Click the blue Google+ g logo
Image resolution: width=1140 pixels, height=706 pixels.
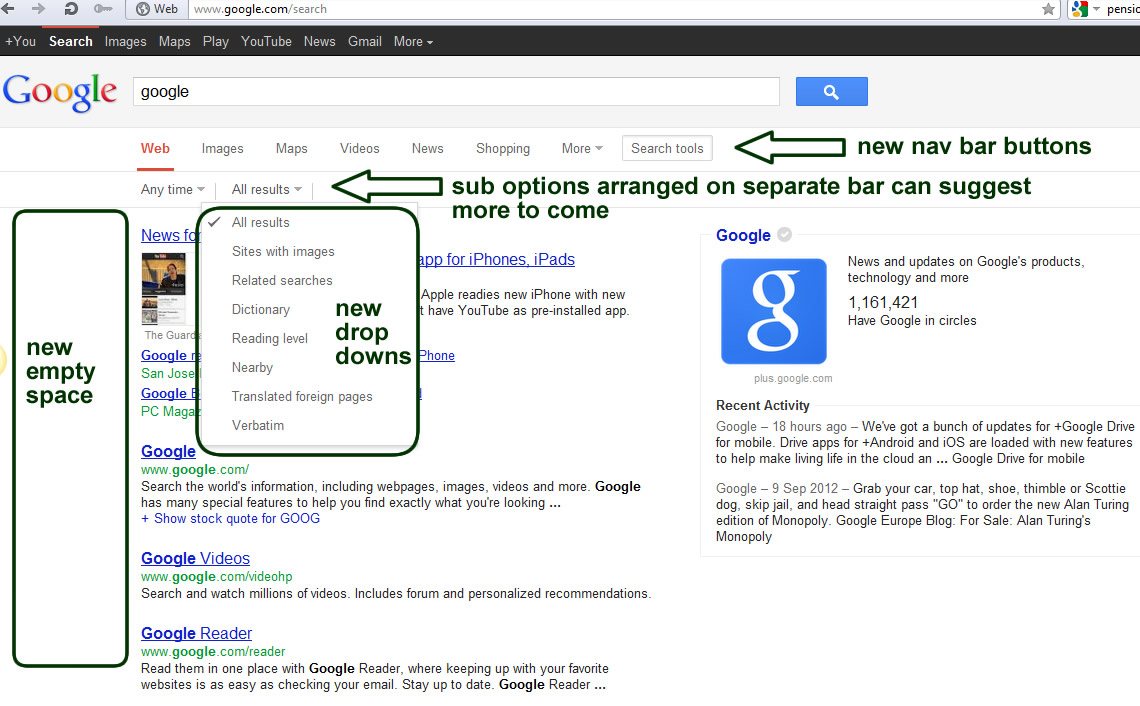tap(774, 311)
